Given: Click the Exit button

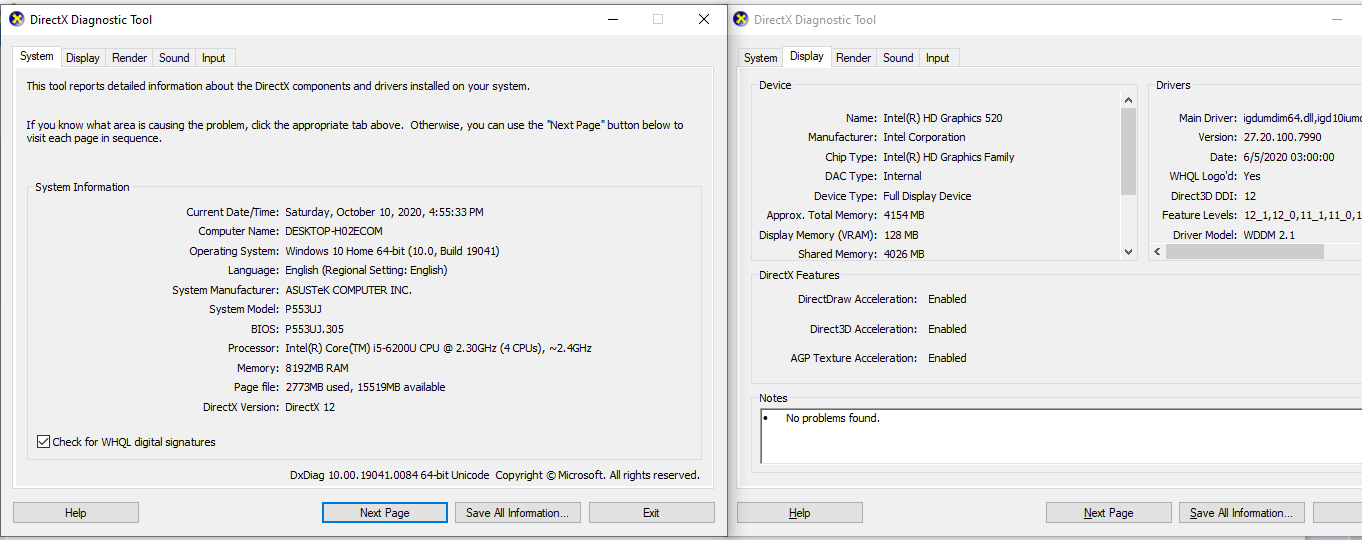Looking at the screenshot, I should (651, 513).
